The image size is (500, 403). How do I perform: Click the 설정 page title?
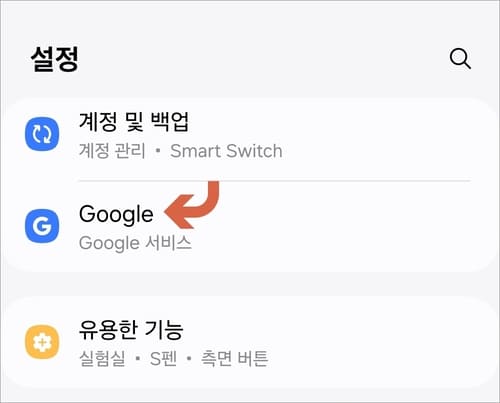point(55,59)
